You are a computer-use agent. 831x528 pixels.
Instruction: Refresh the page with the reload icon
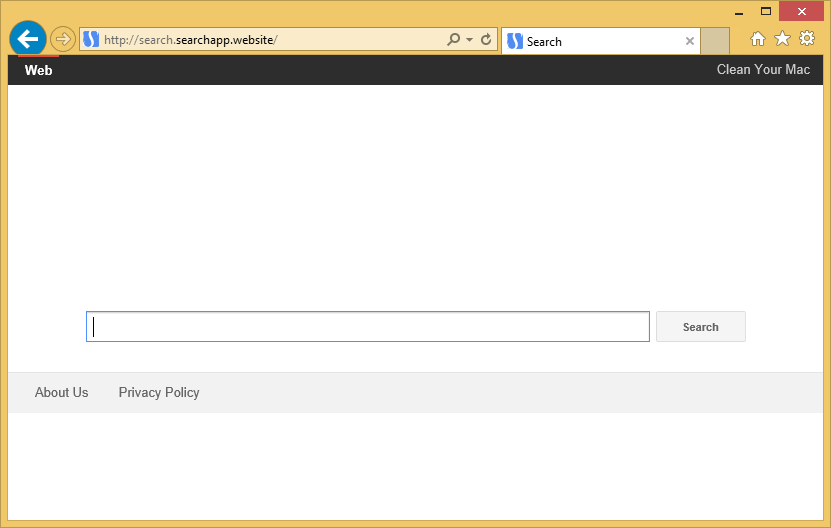click(x=486, y=40)
